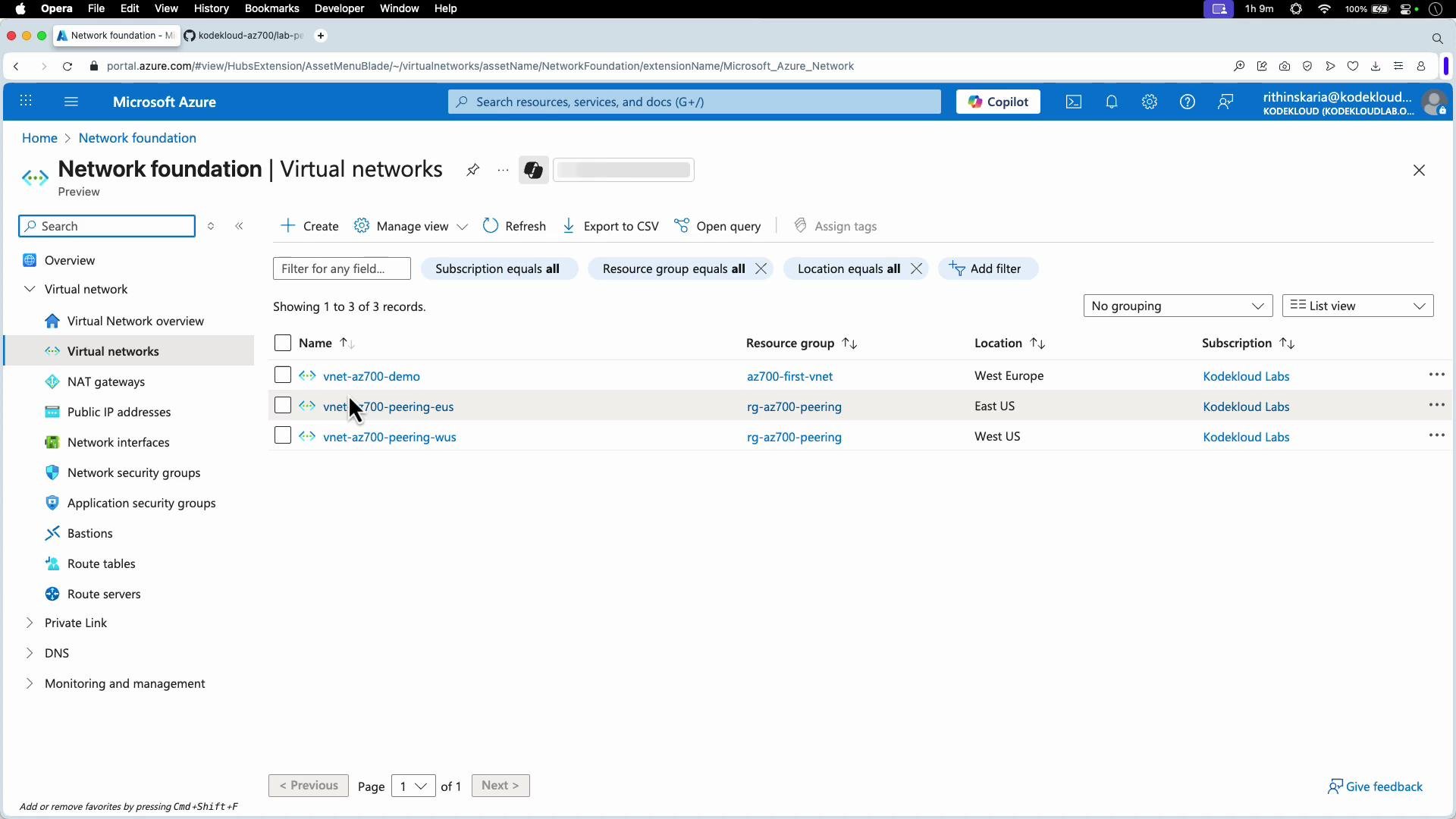This screenshot has width=1456, height=819.
Task: Go back with the browser back arrow
Action: [16, 66]
